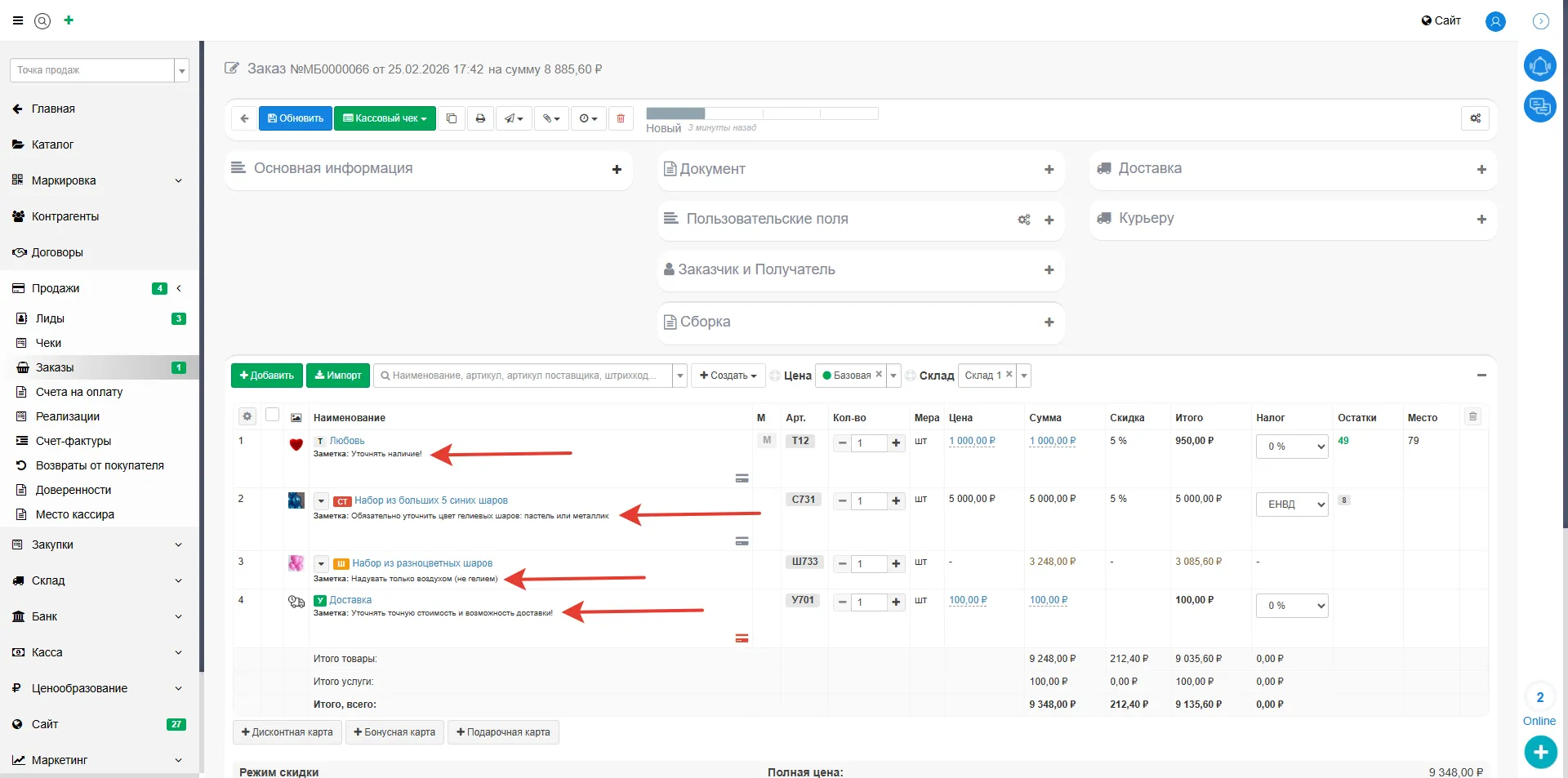
Task: Delete order with red trash icon
Action: pos(621,118)
